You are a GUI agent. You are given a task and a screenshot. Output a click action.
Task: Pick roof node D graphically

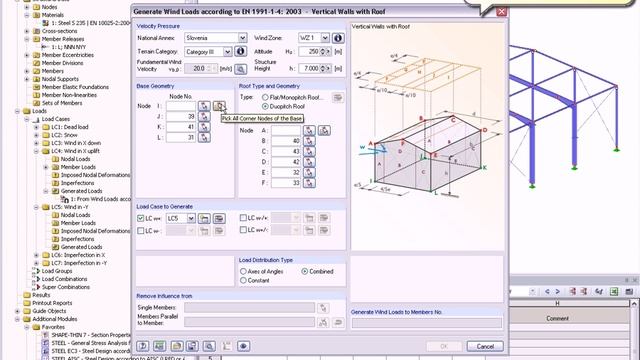pos(309,162)
